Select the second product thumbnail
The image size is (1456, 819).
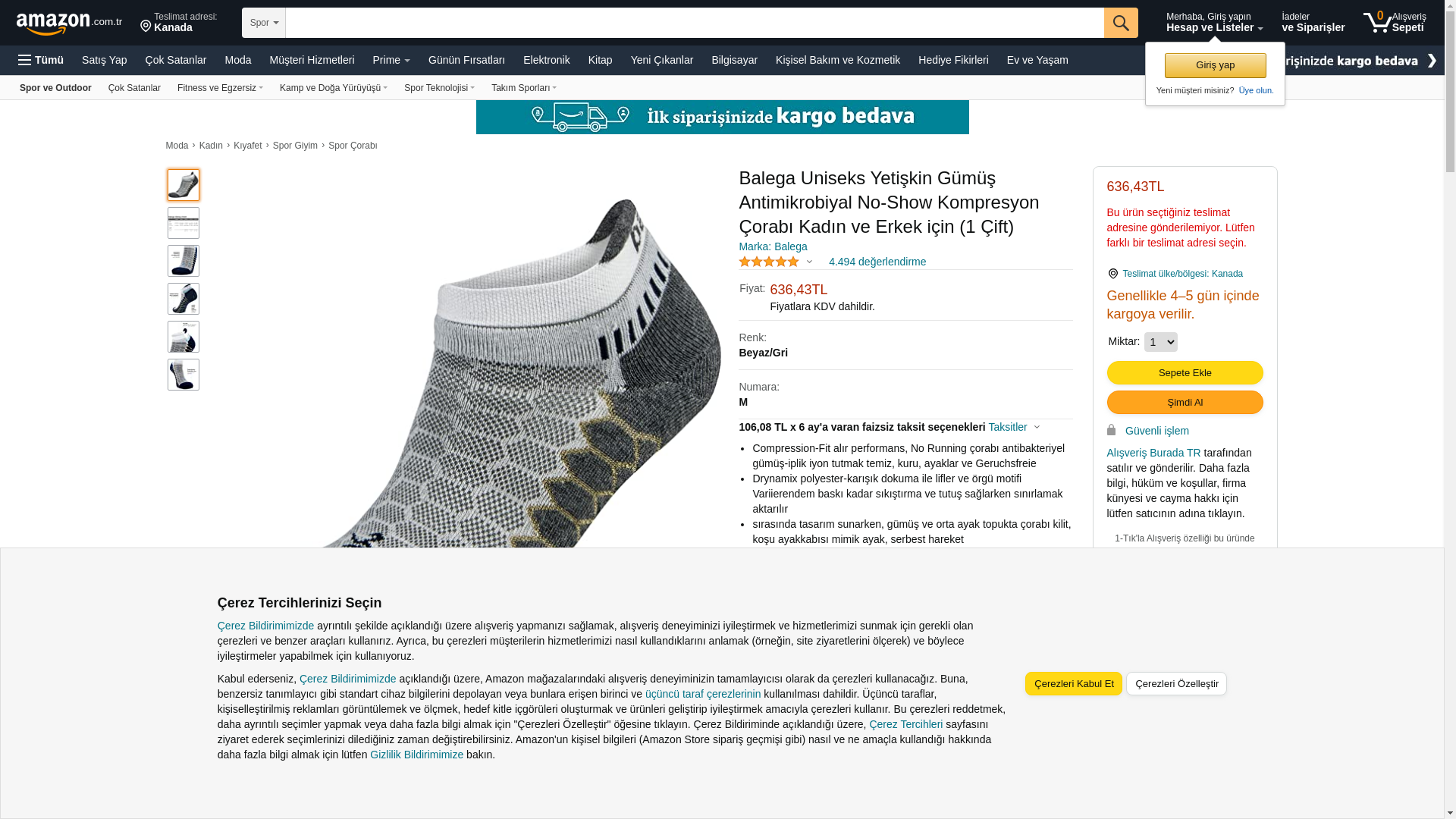coord(184,223)
